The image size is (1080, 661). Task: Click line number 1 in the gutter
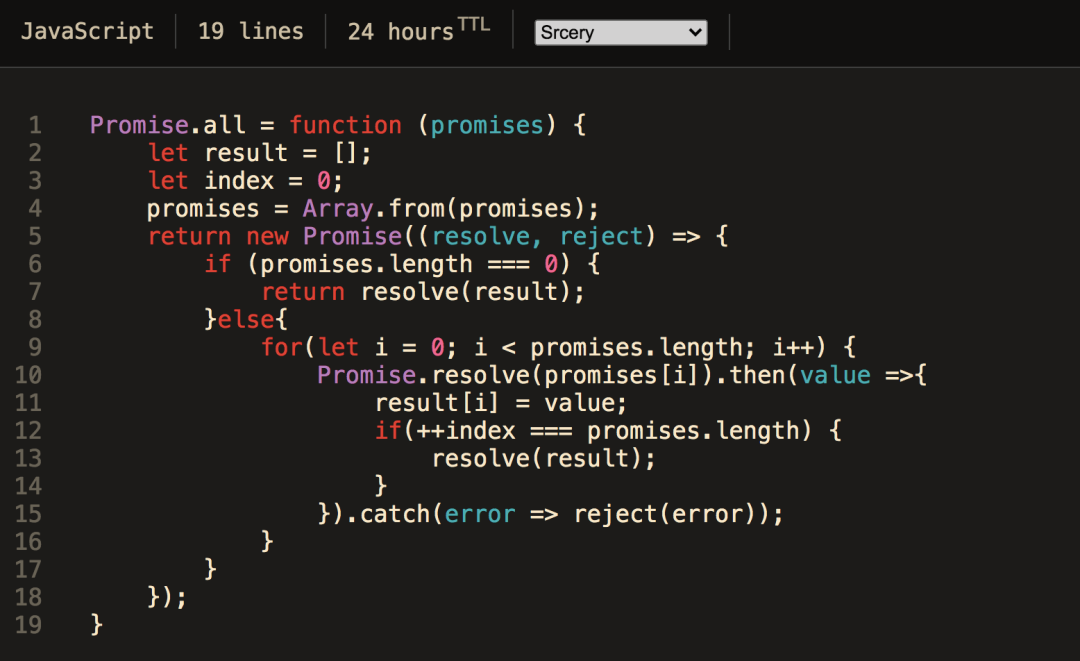pos(35,125)
